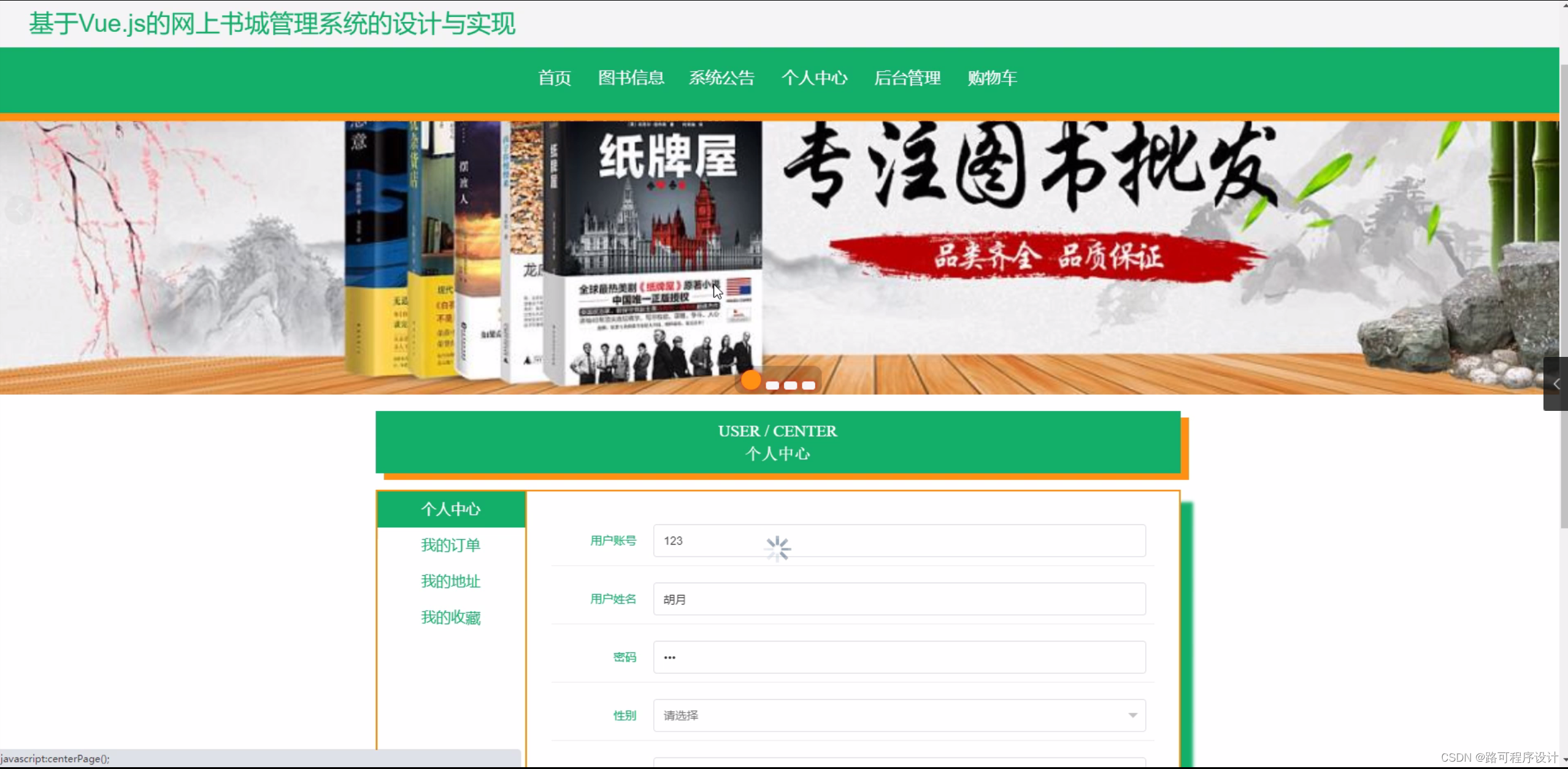
Task: Switch to 我的收藏 sidebar tab
Action: [451, 618]
